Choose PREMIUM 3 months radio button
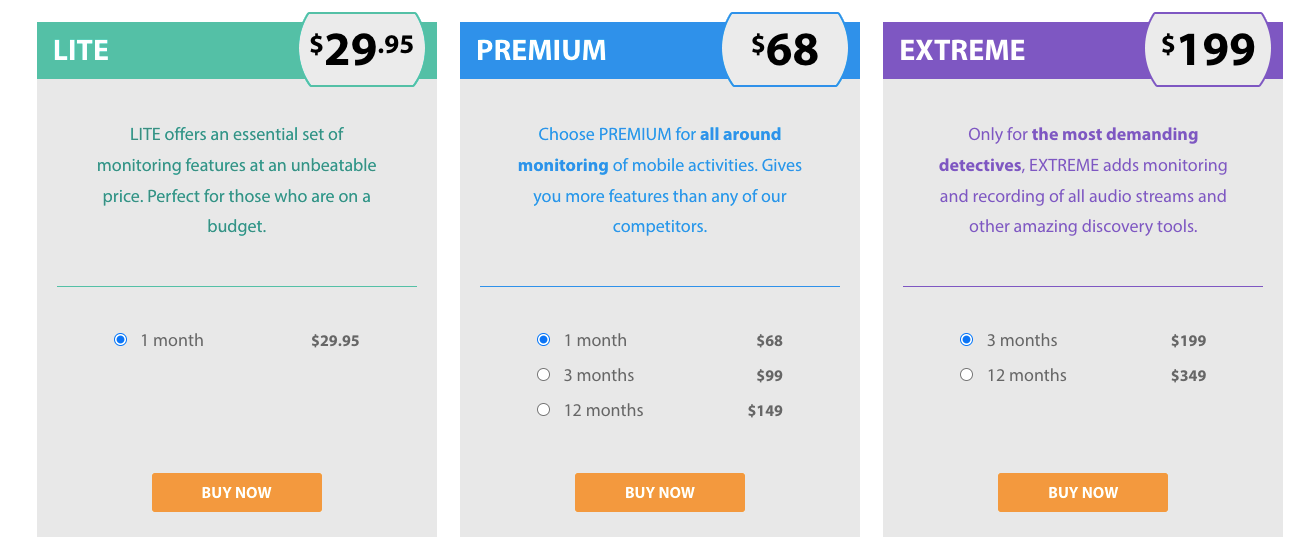The image size is (1311, 537). (544, 375)
